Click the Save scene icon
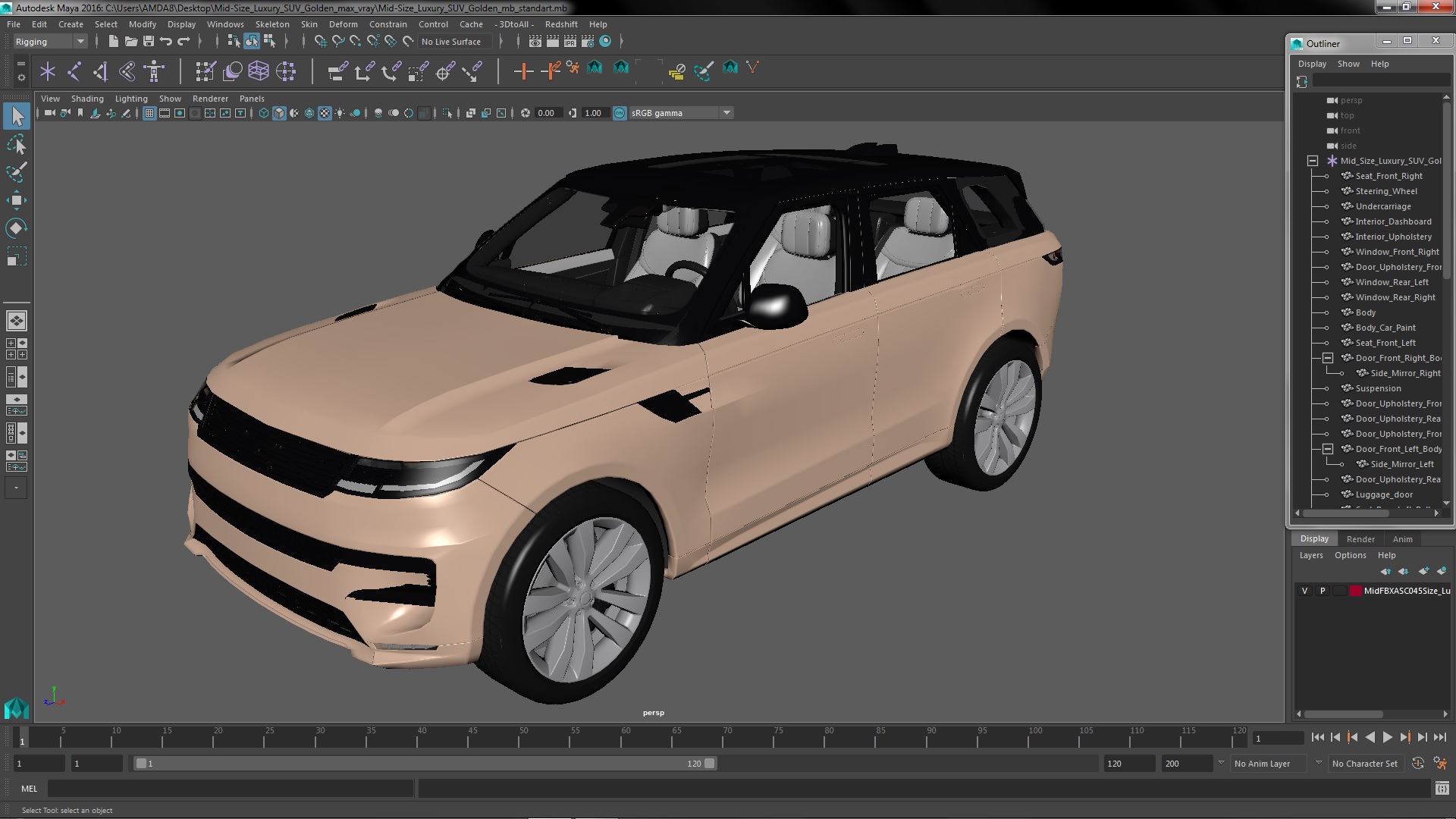 coord(149,42)
